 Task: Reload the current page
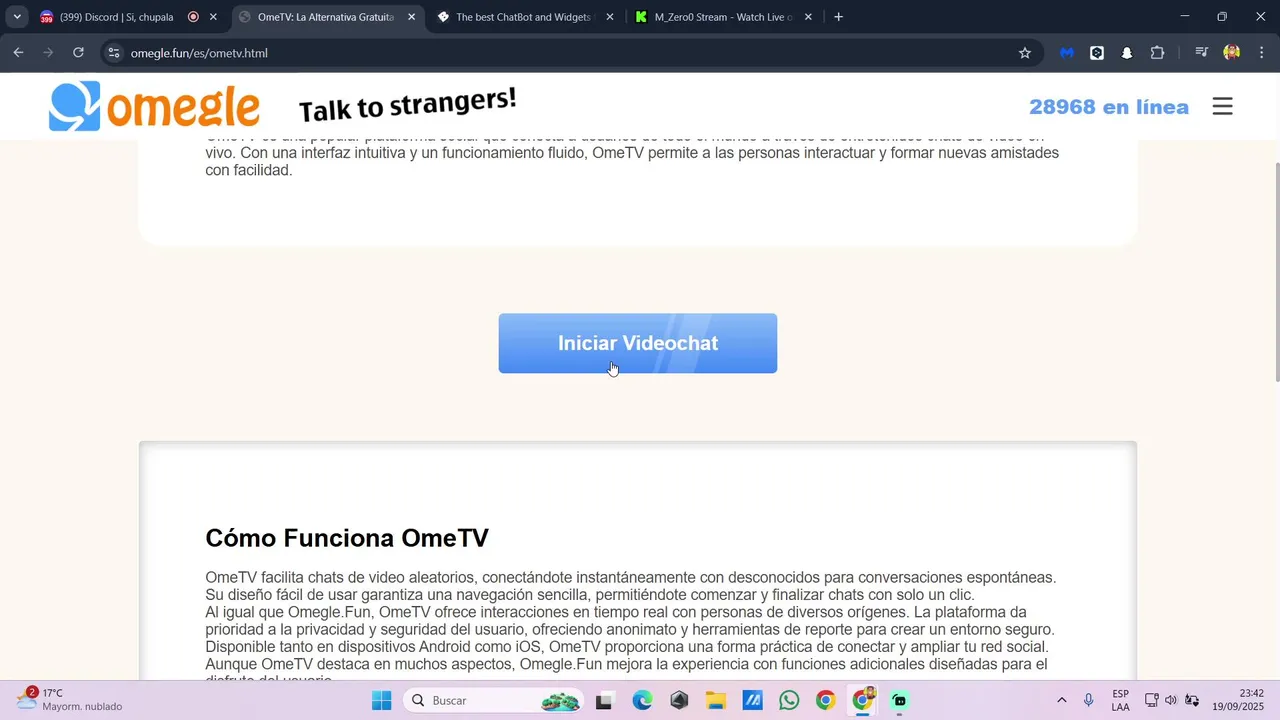coord(78,53)
